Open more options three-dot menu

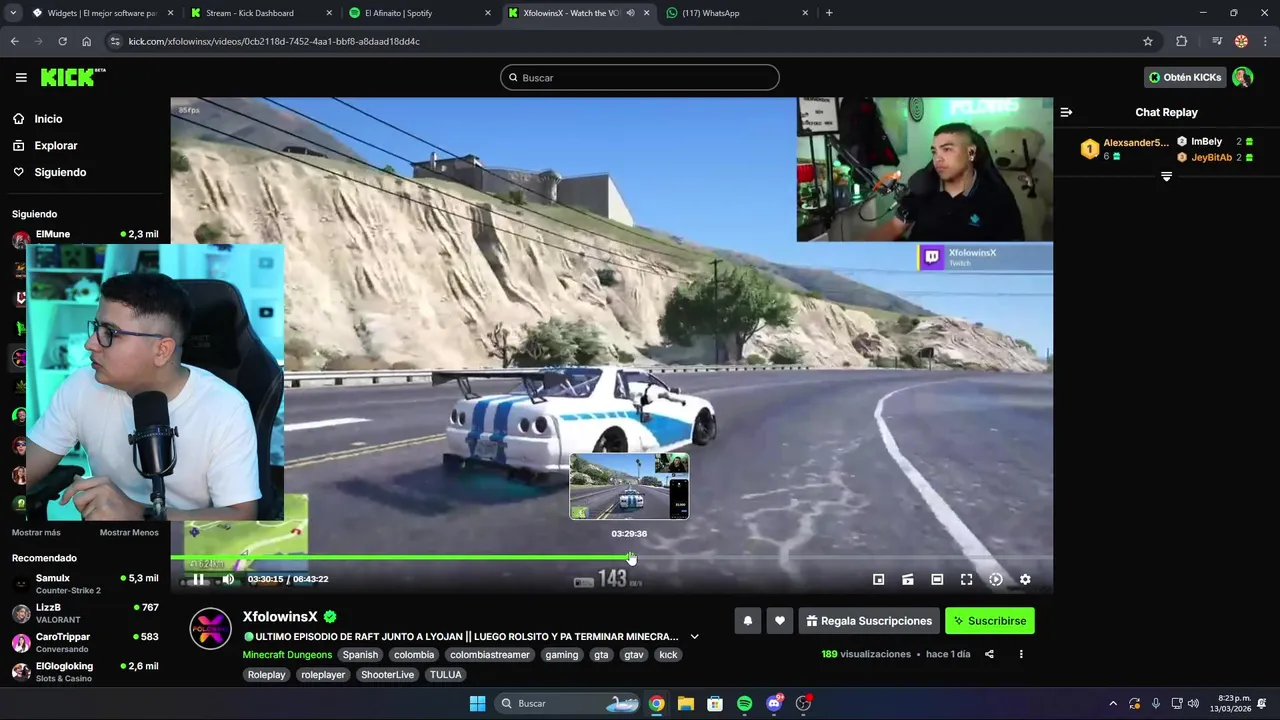[1021, 654]
